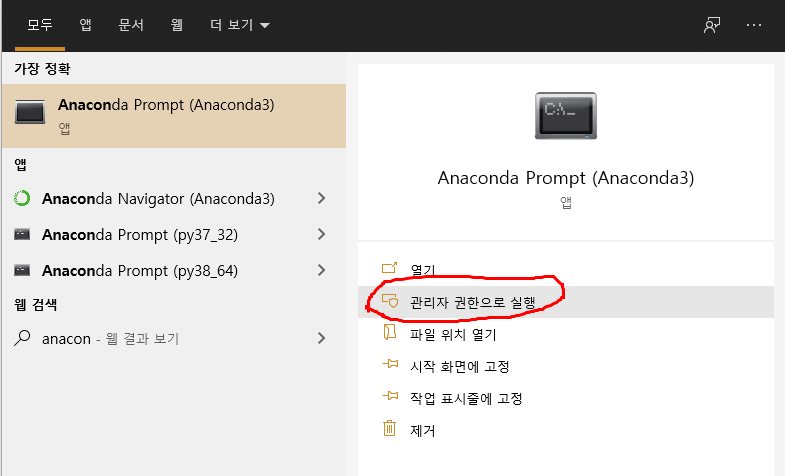The width and height of the screenshot is (785, 476).
Task: Open Anaconda Prompt (py37_32) result
Action: point(140,235)
